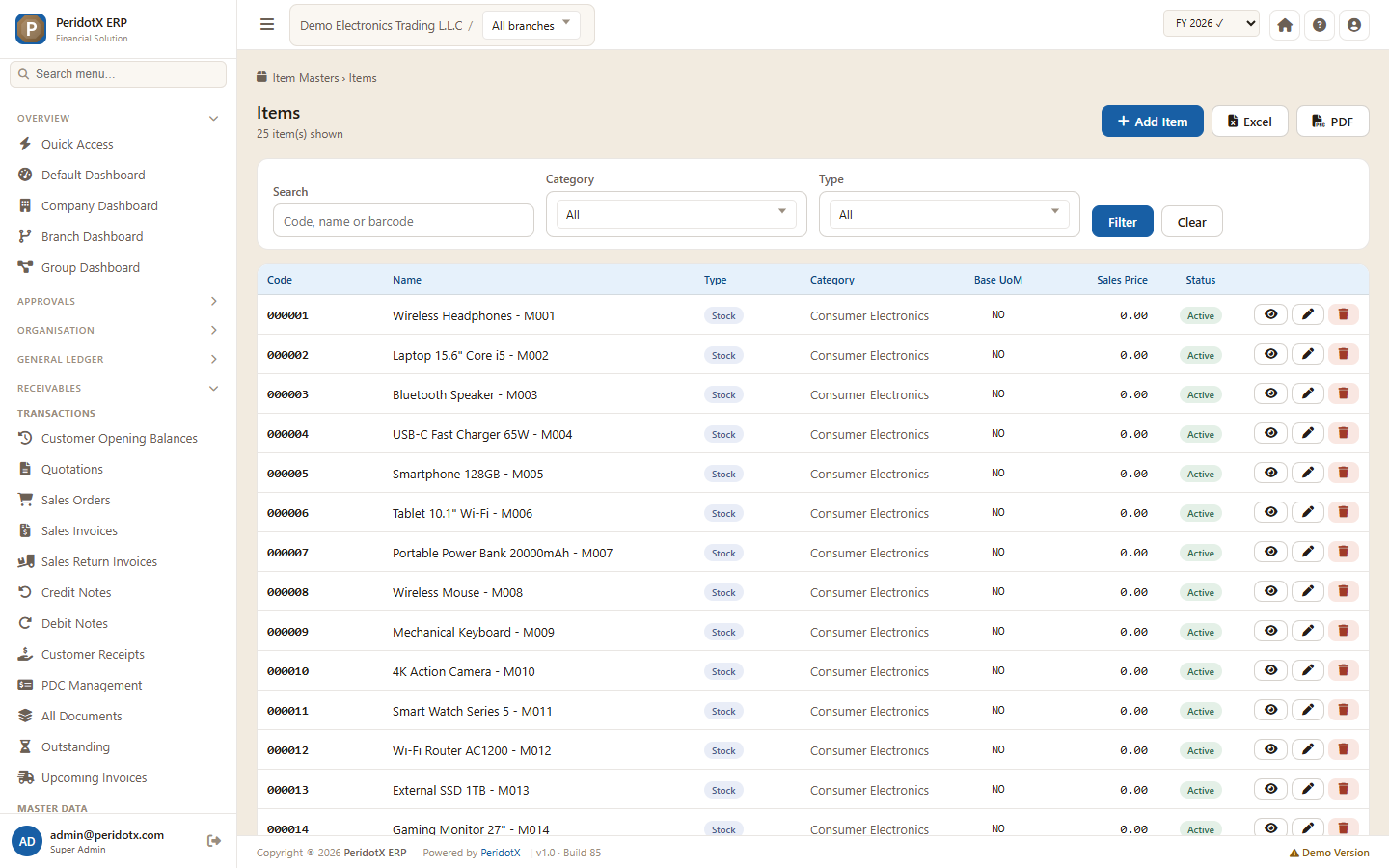
Task: Open the FY 2026 year selector
Action: 1212,23
